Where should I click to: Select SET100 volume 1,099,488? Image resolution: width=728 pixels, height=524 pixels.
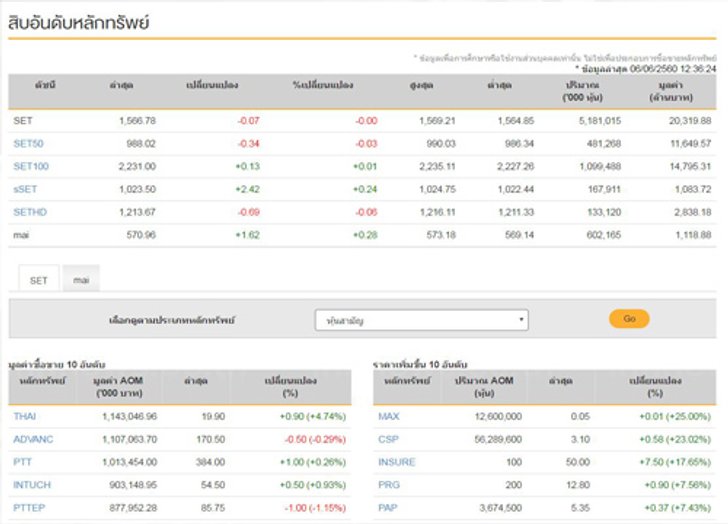[x=600, y=166]
